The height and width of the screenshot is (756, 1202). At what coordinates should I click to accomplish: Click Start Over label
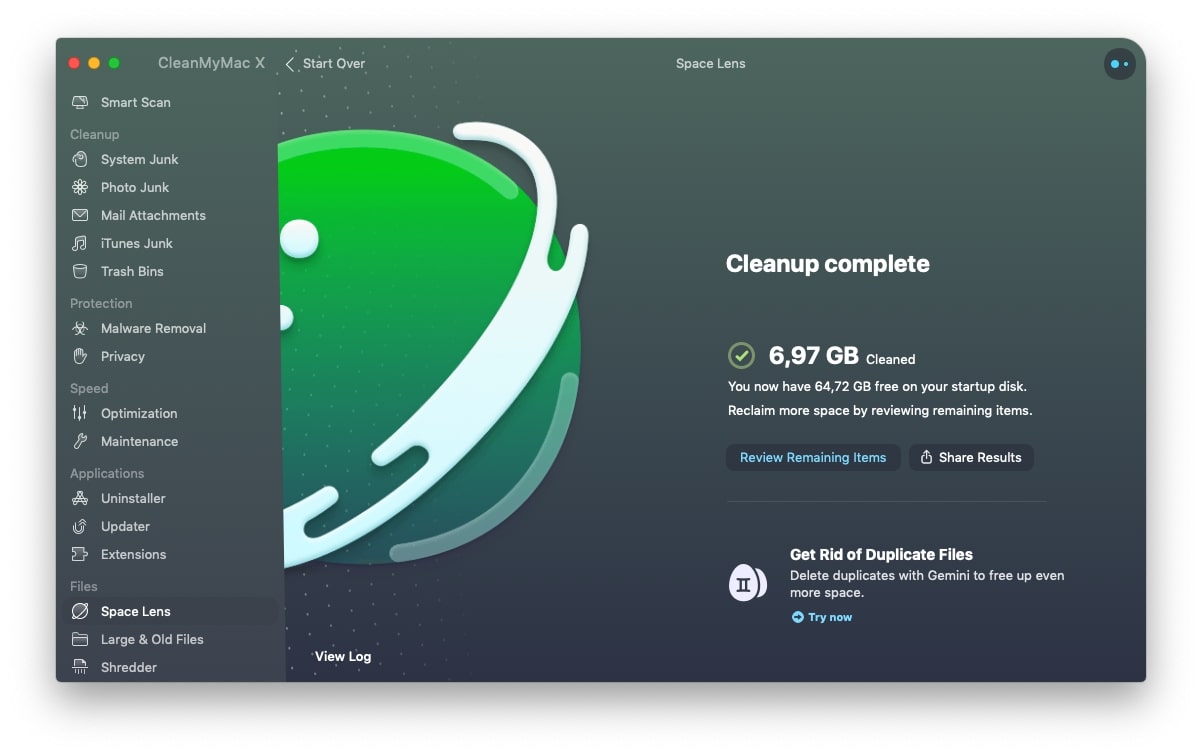pos(334,64)
